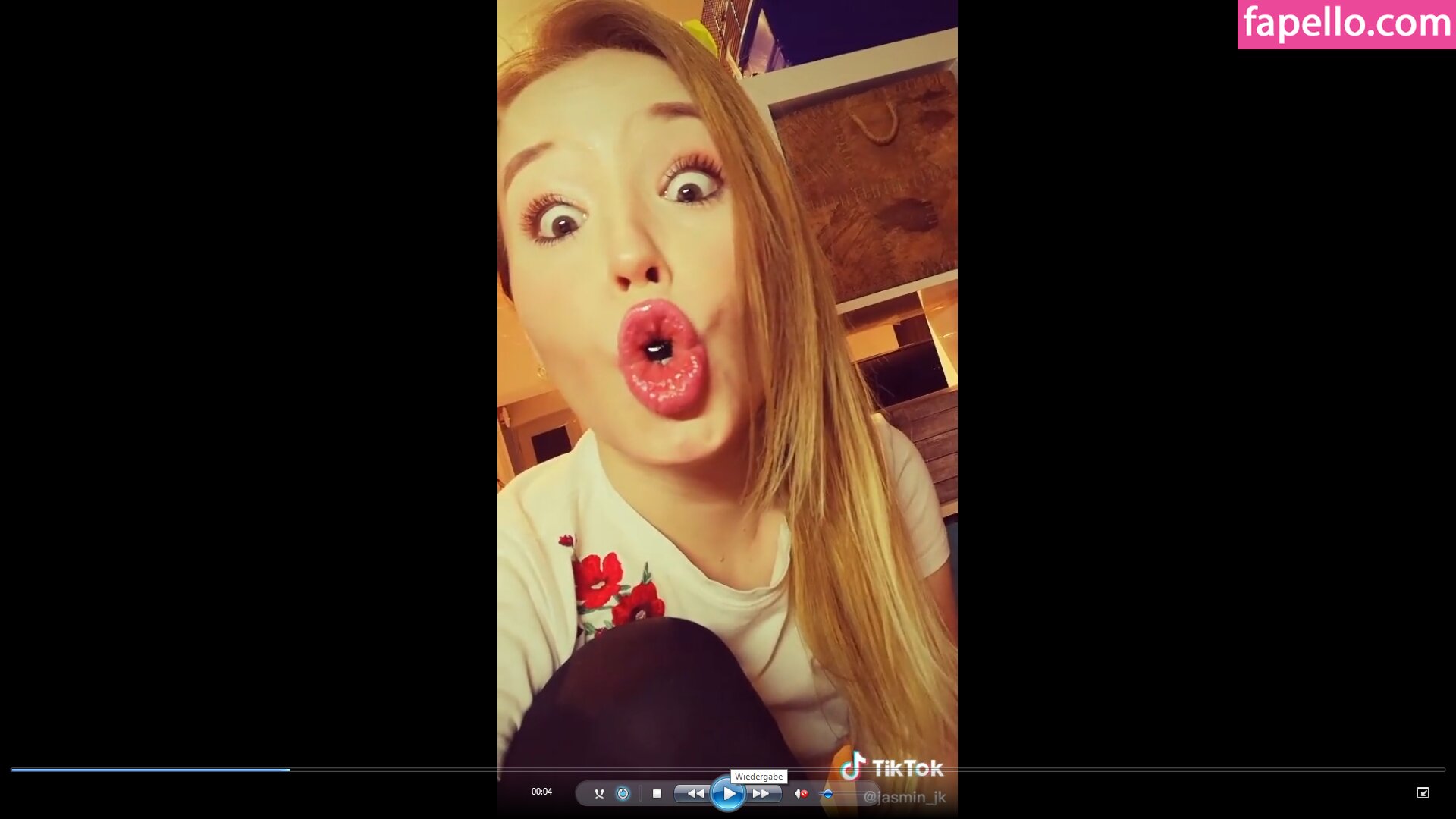
Task: Stop playback with the square Stop icon
Action: click(657, 793)
